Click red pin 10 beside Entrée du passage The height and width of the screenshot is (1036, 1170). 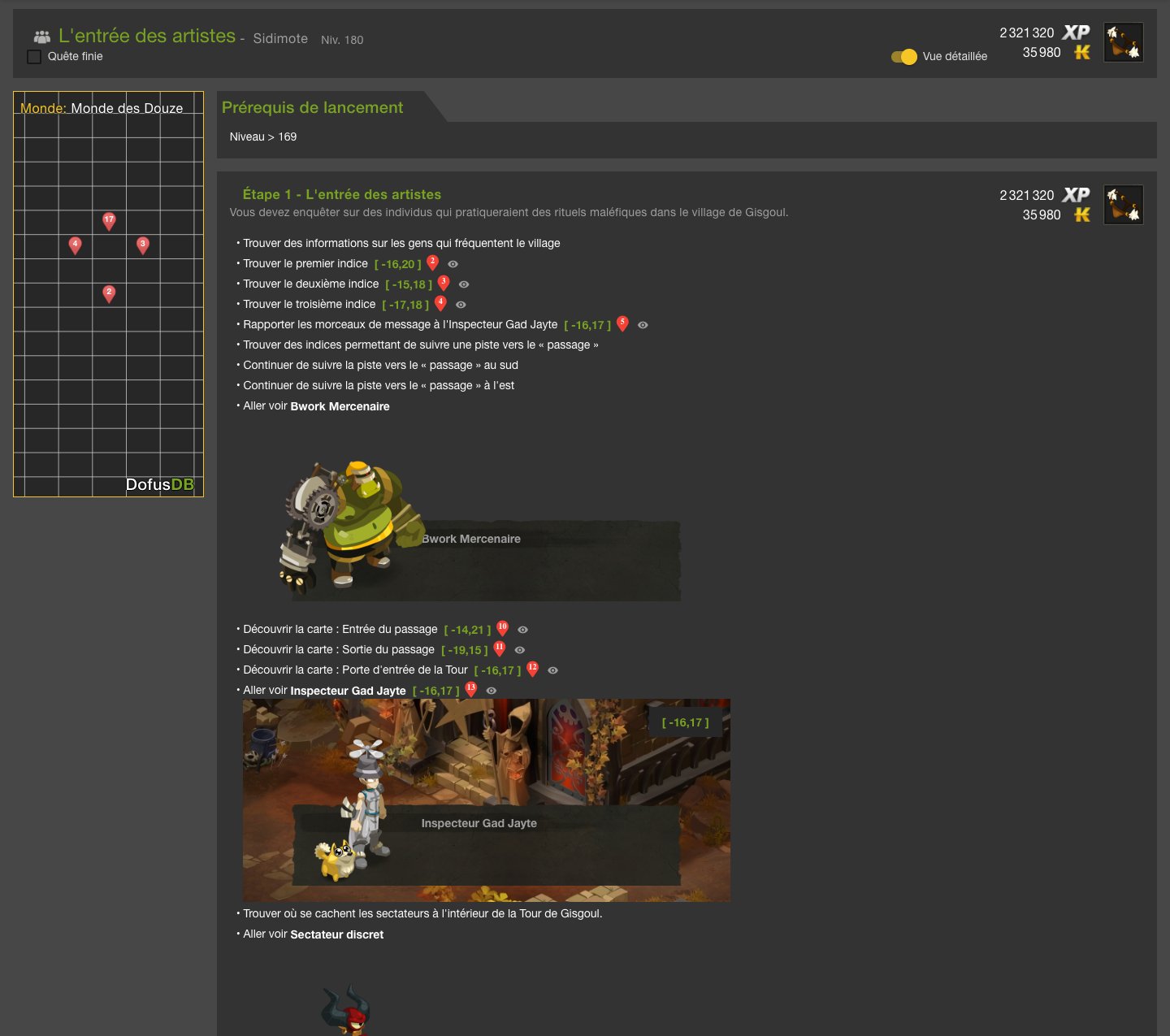[502, 628]
